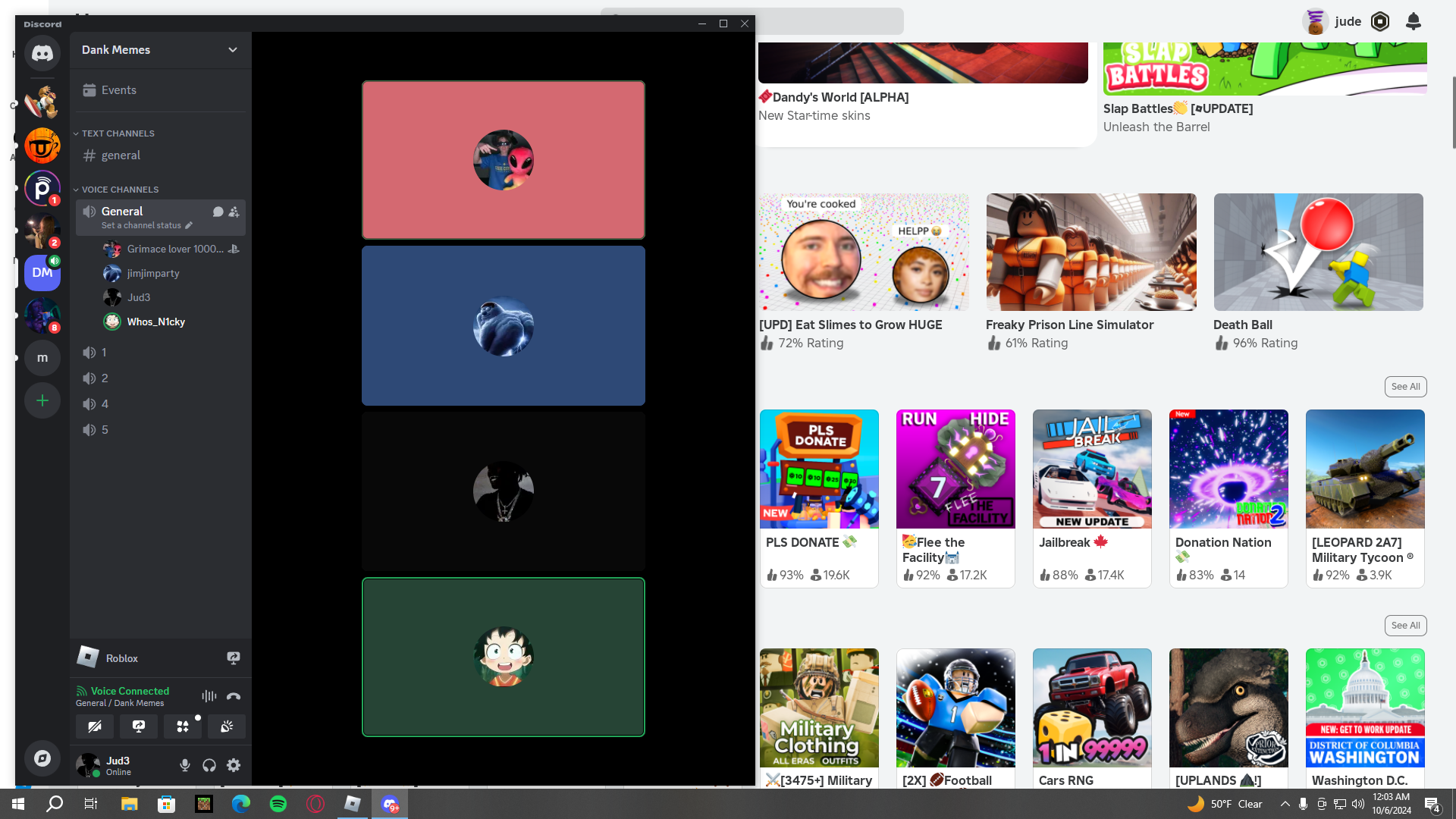Open Discord user settings gear
Image resolution: width=1456 pixels, height=819 pixels.
click(x=234, y=765)
